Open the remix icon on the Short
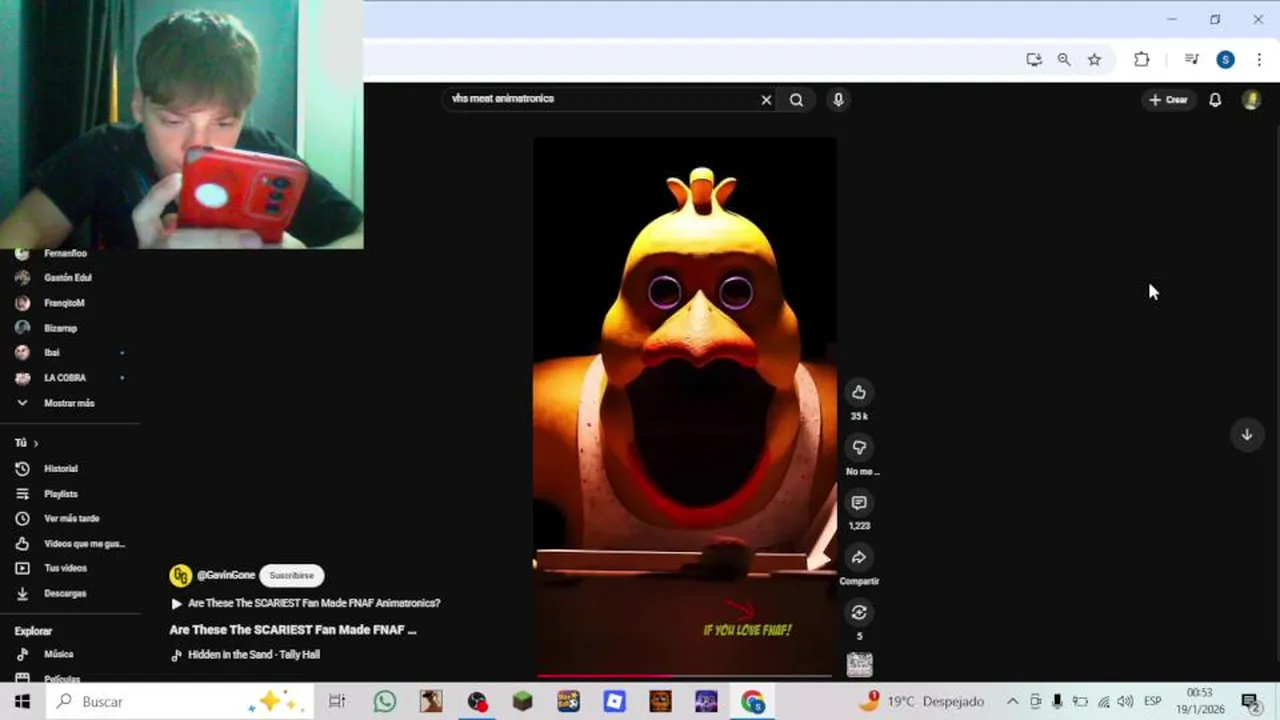Image resolution: width=1280 pixels, height=720 pixels. click(858, 613)
